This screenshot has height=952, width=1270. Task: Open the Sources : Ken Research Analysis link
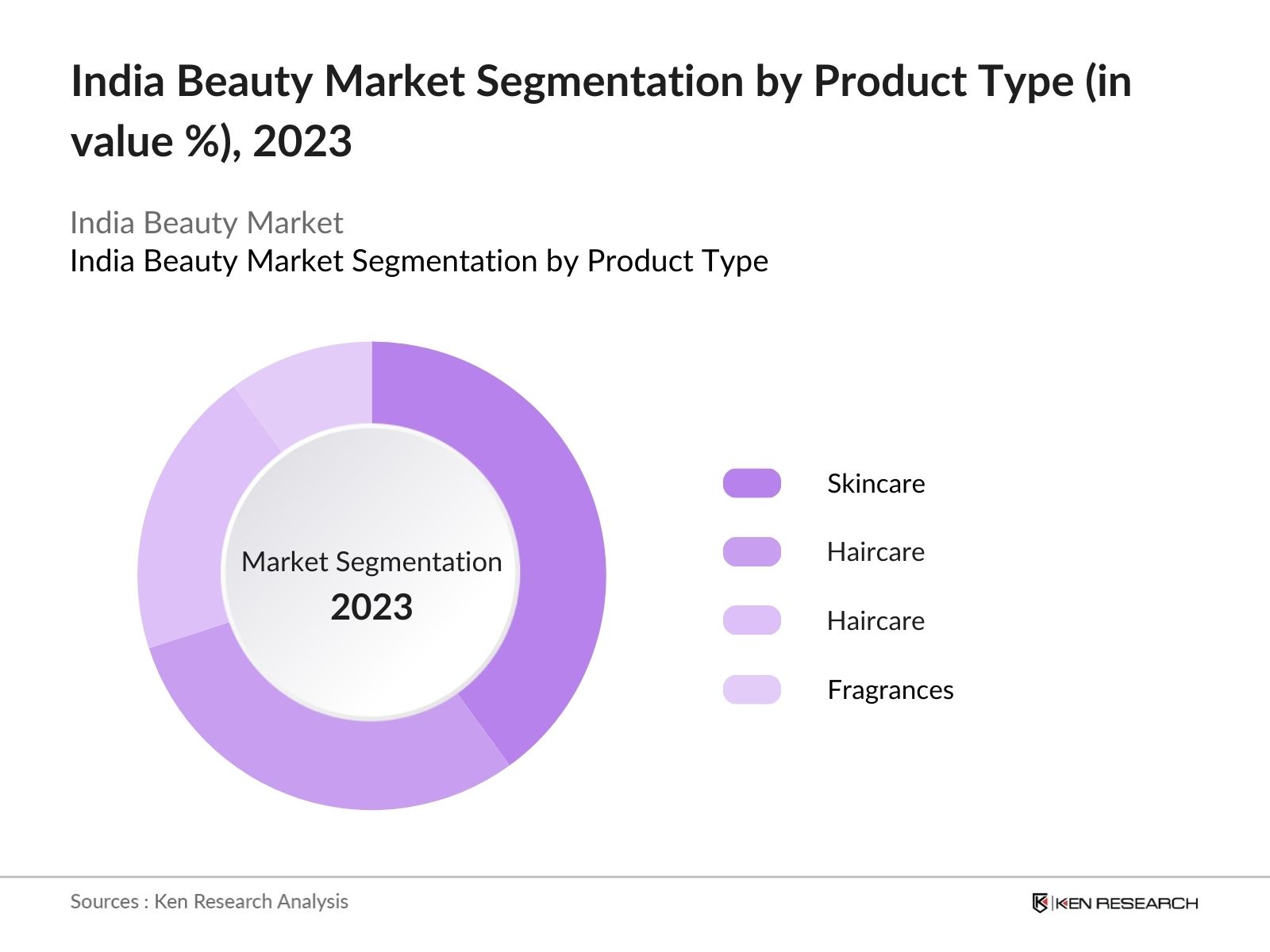[x=209, y=901]
